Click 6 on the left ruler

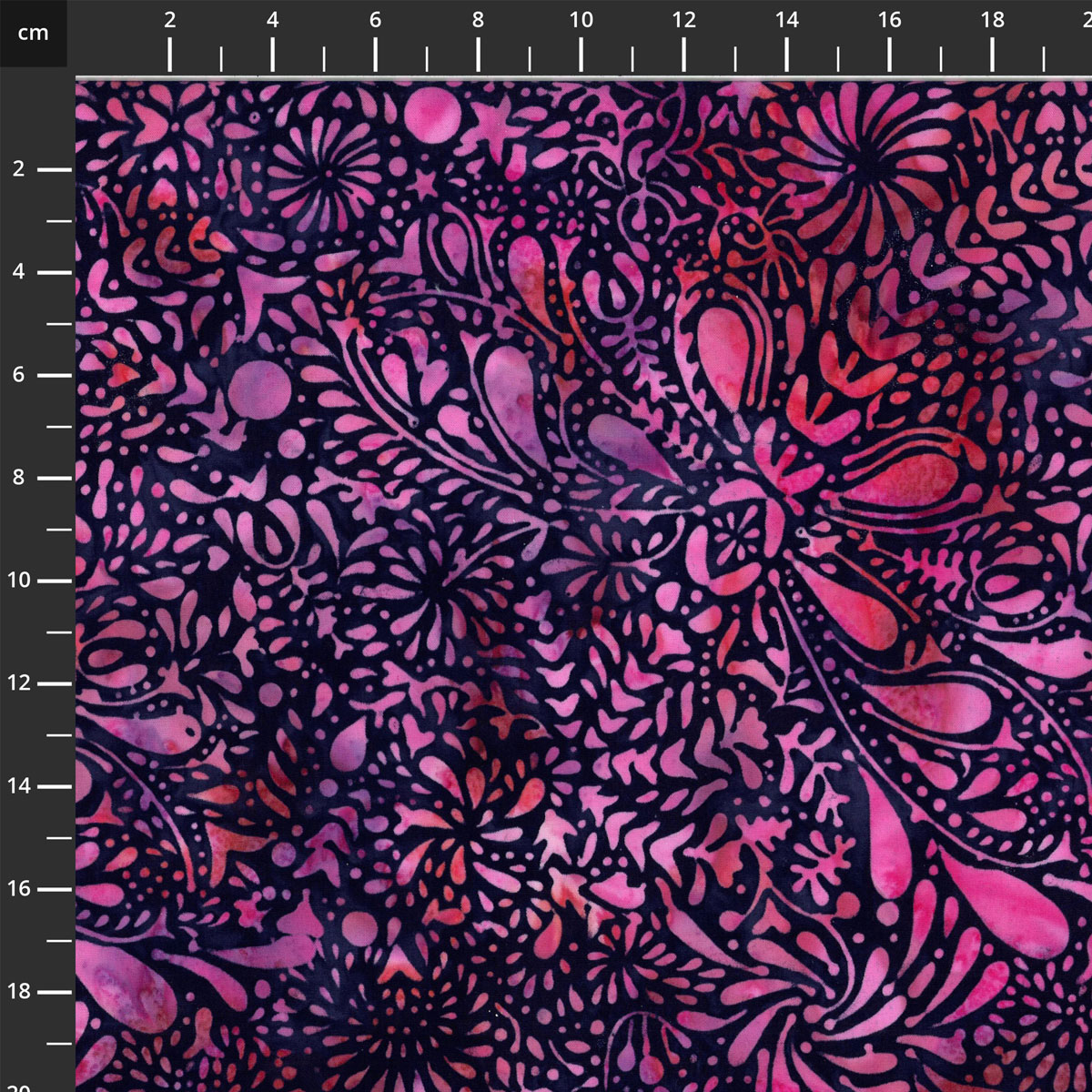(x=19, y=375)
